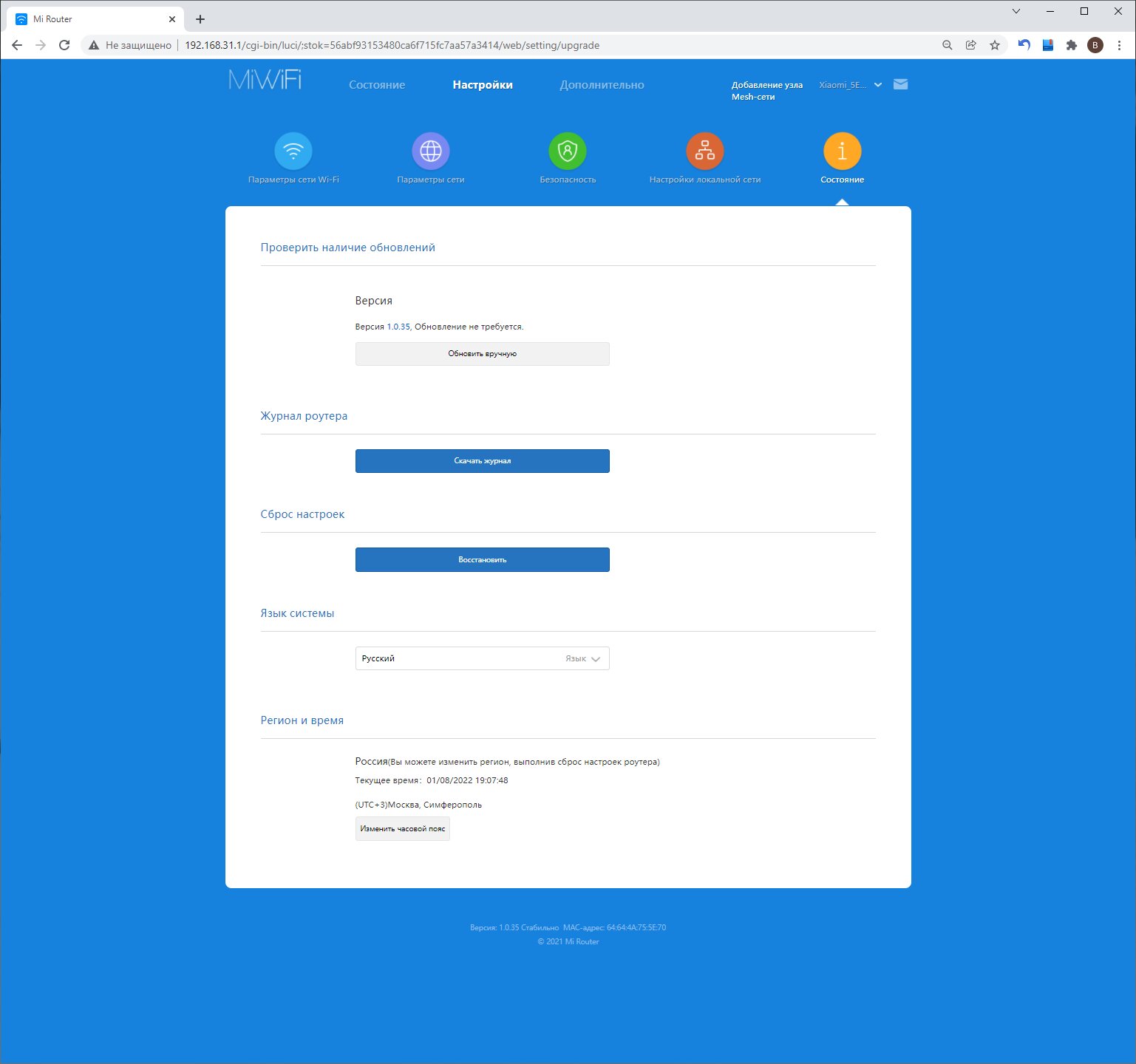Click the Сброс настроек heading

(x=302, y=514)
